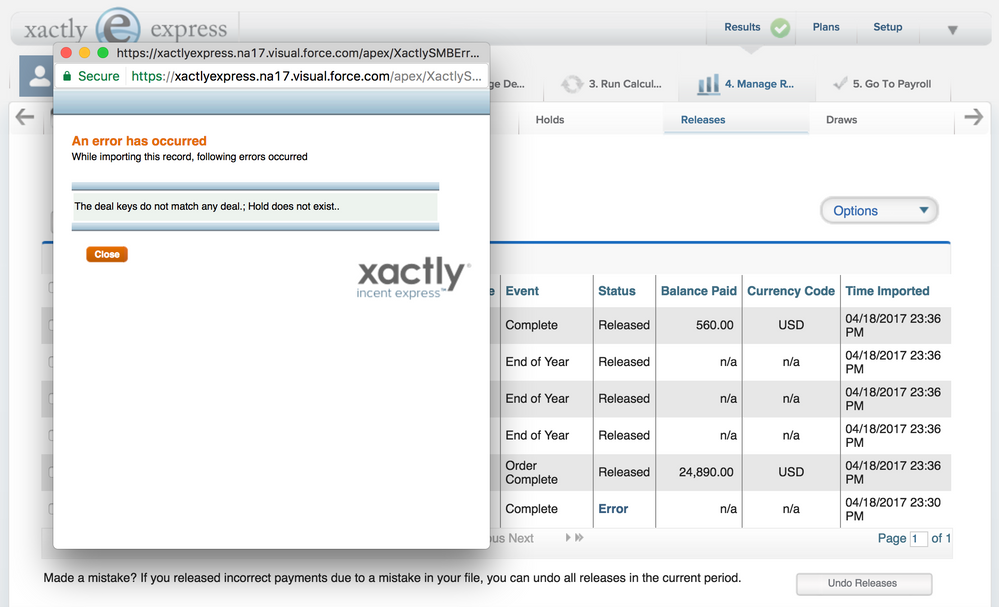The height and width of the screenshot is (607, 999).
Task: Click the Next pagination link
Action: 521,538
